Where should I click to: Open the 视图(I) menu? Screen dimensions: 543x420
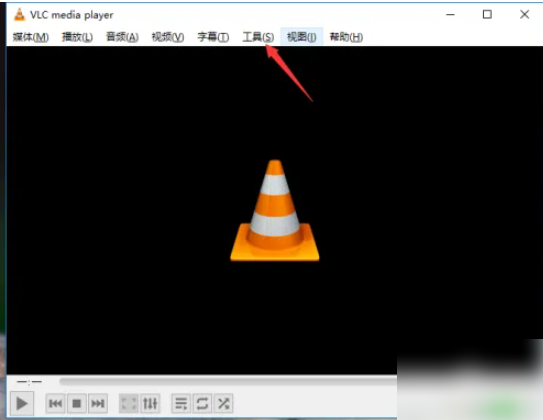click(x=302, y=37)
